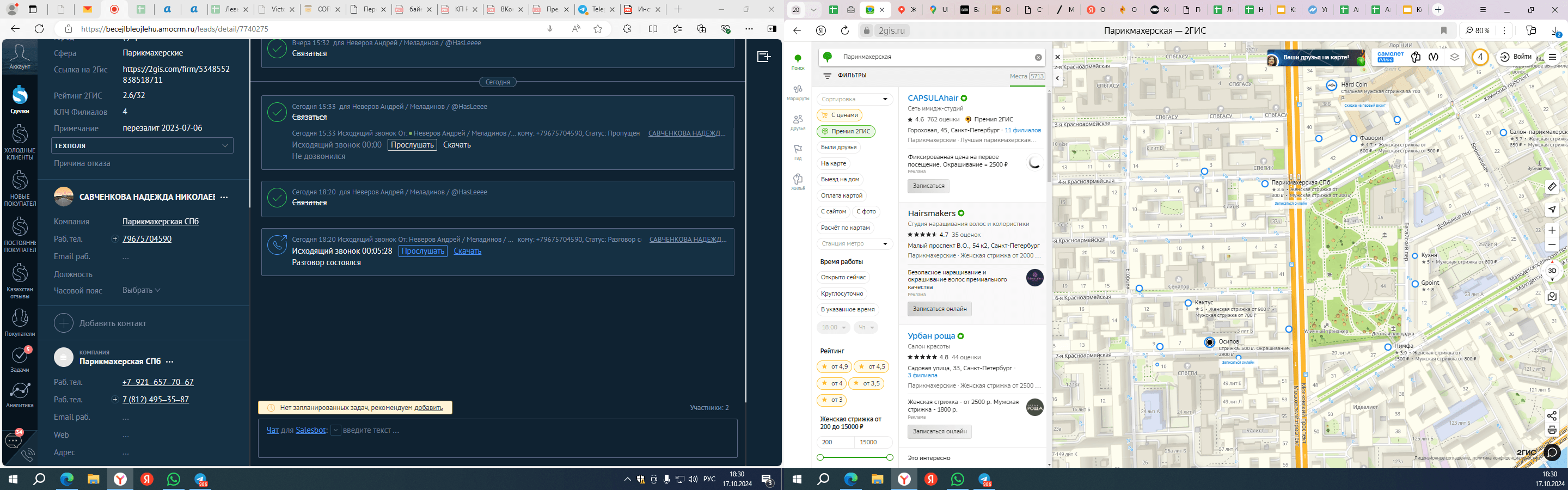
Task: Open the Станция метро dropdown
Action: (855, 243)
